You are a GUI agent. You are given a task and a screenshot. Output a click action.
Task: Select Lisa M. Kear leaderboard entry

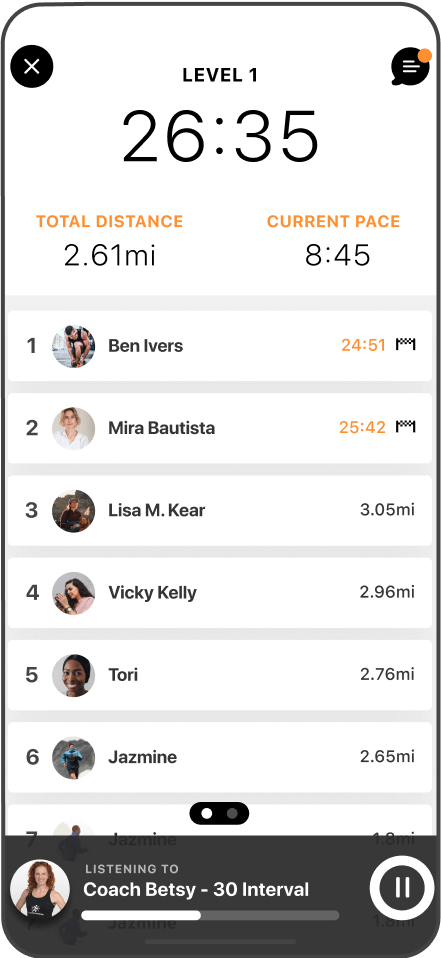tap(220, 510)
